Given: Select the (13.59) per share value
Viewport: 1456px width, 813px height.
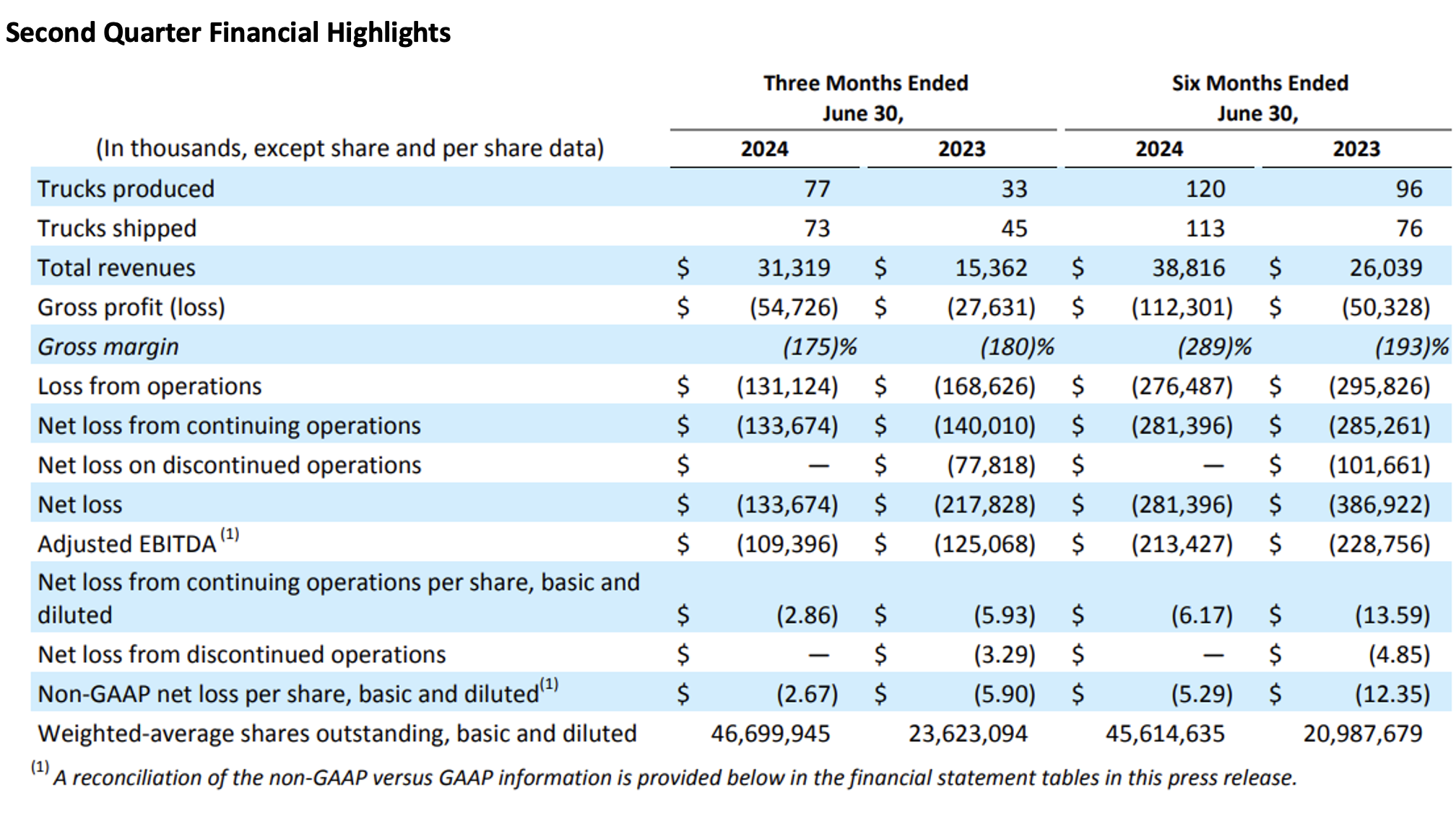Looking at the screenshot, I should tap(1392, 615).
